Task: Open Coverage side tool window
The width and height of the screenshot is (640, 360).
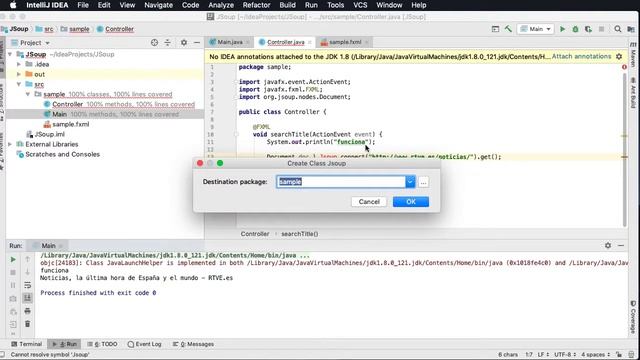Action: coord(633,317)
